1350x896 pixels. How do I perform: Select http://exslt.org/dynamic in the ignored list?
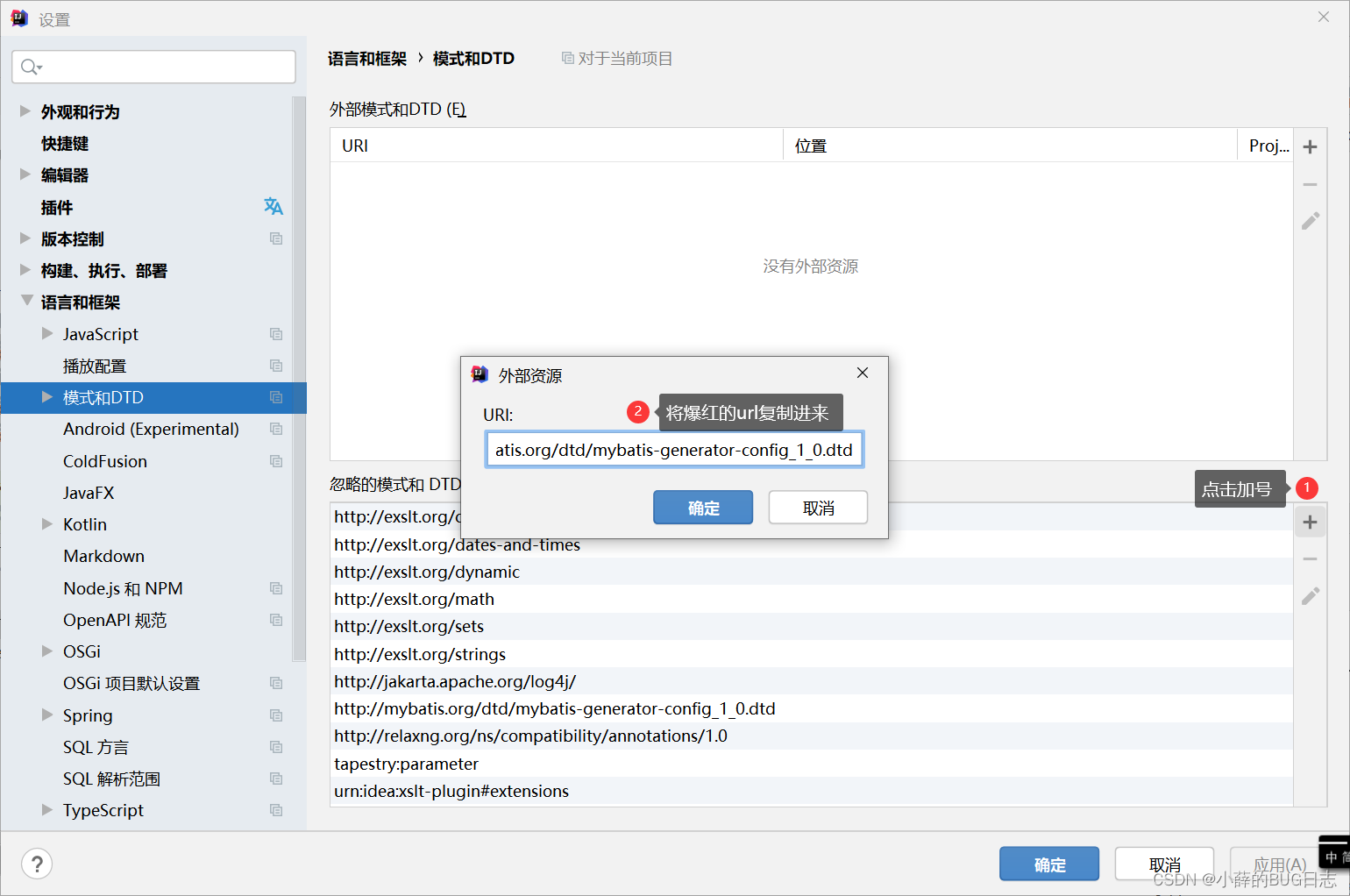point(811,572)
